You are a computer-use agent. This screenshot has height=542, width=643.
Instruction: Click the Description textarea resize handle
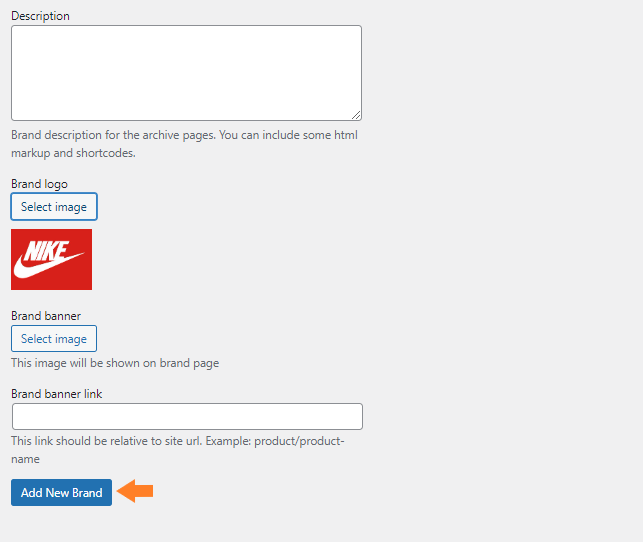[356, 115]
